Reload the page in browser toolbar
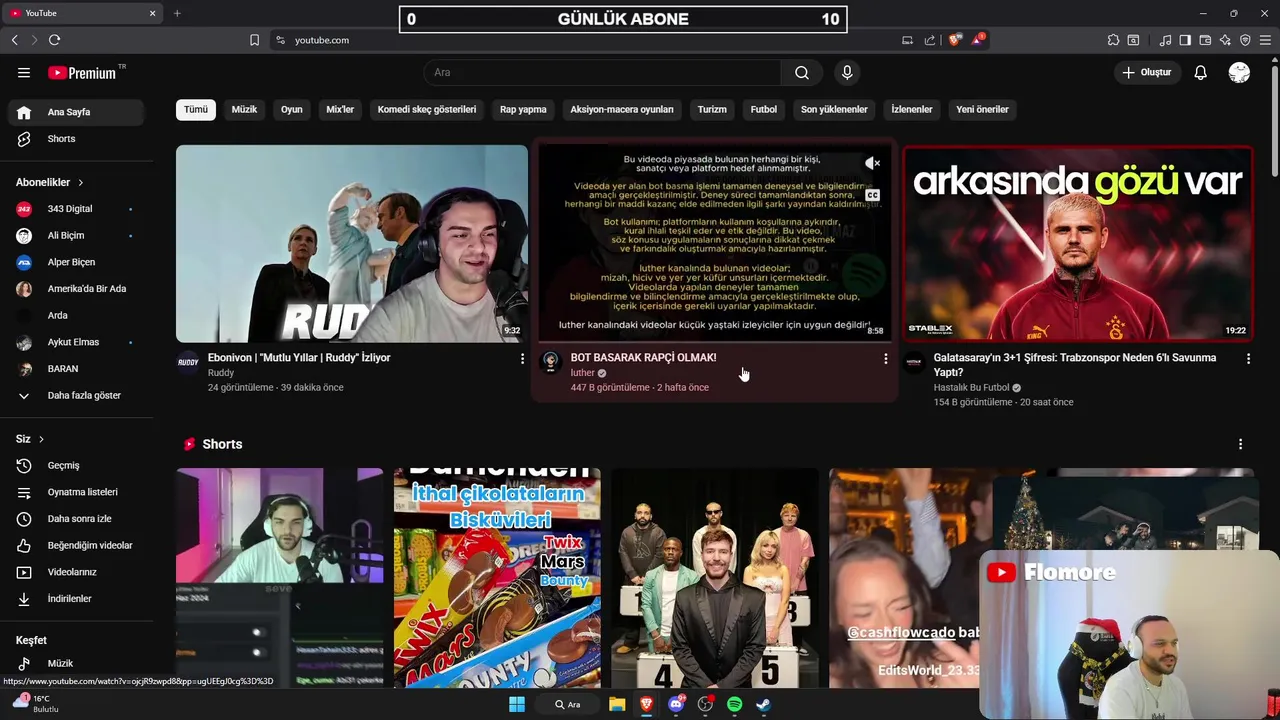Viewport: 1280px width, 720px height. [x=54, y=40]
